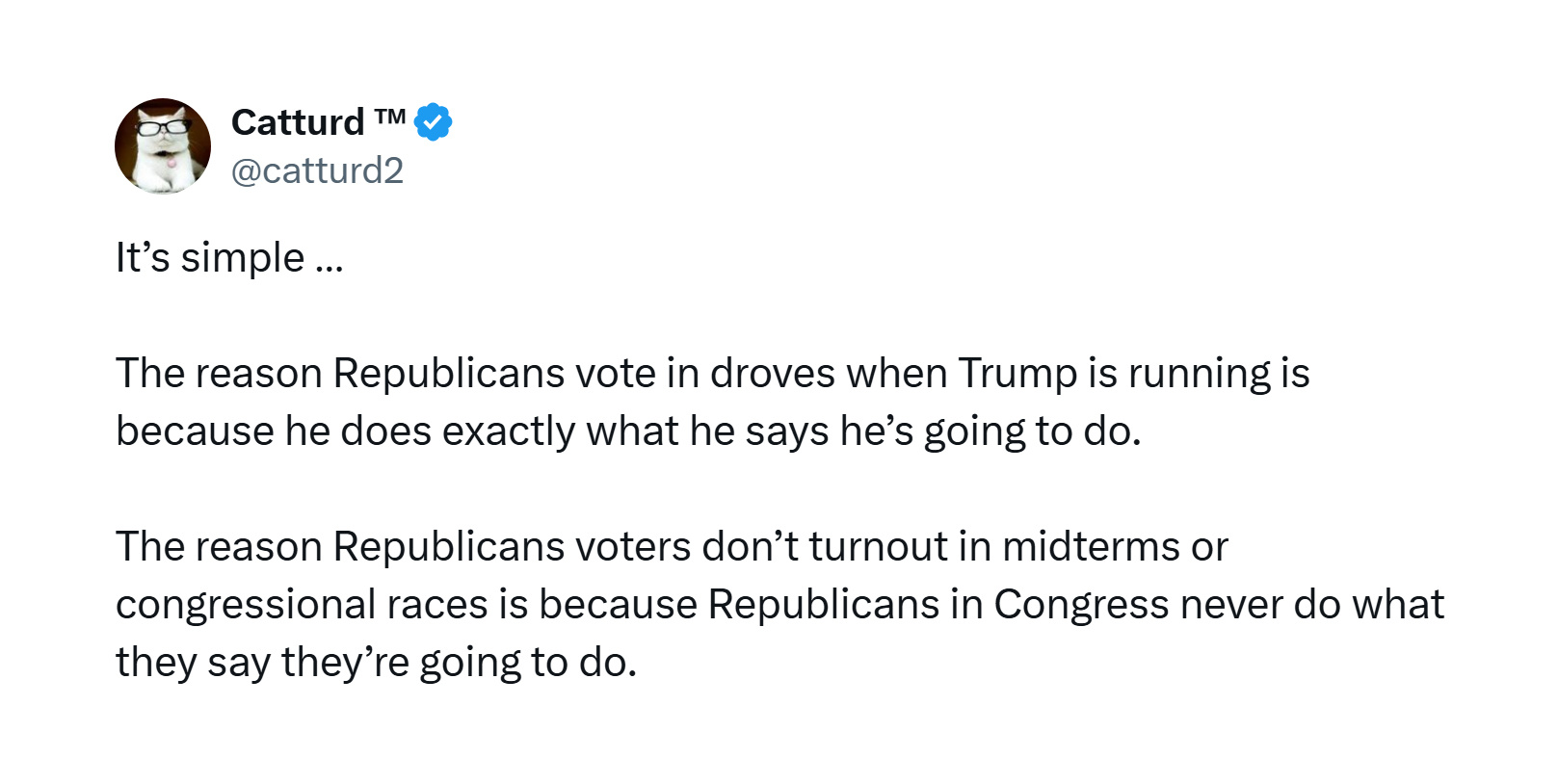This screenshot has height=784, width=1558.
Task: Click the word "running" in the tweet
Action: 1198,375
